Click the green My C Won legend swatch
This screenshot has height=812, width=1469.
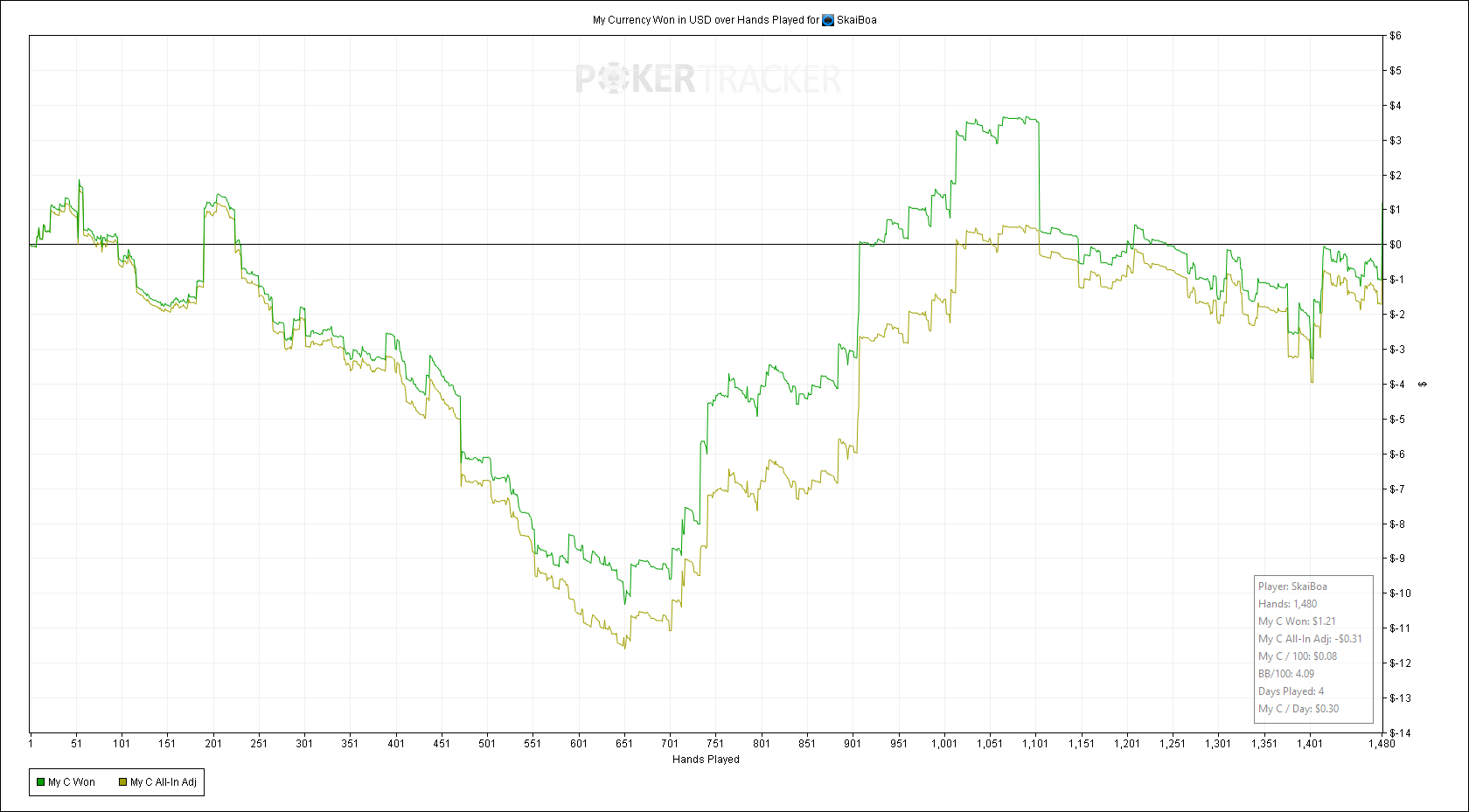[40, 782]
